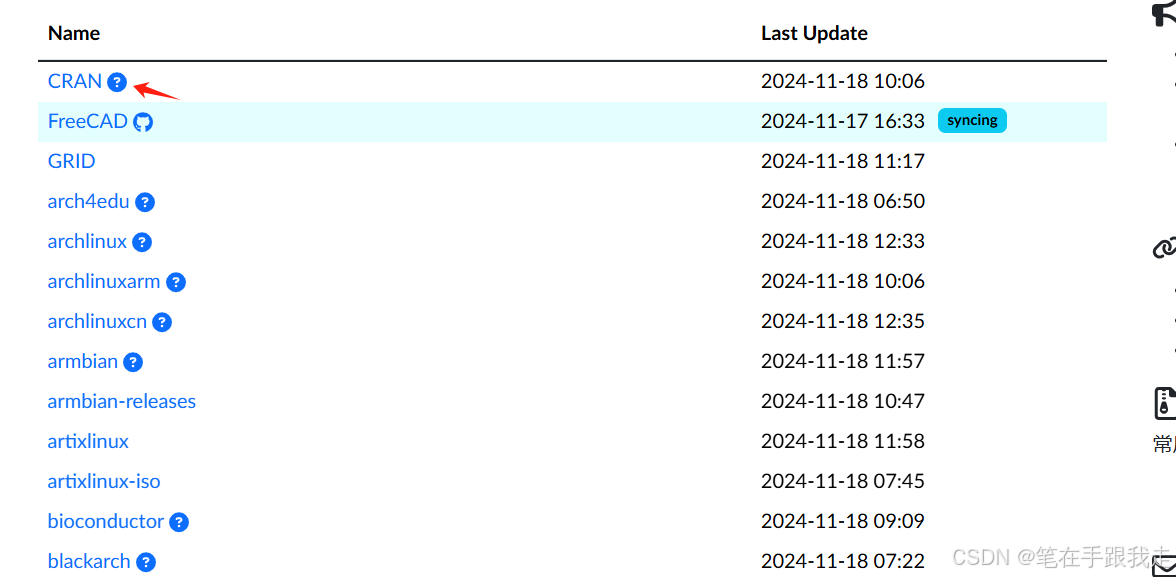Open the GRID mirror link
1176x577 pixels.
coord(71,161)
